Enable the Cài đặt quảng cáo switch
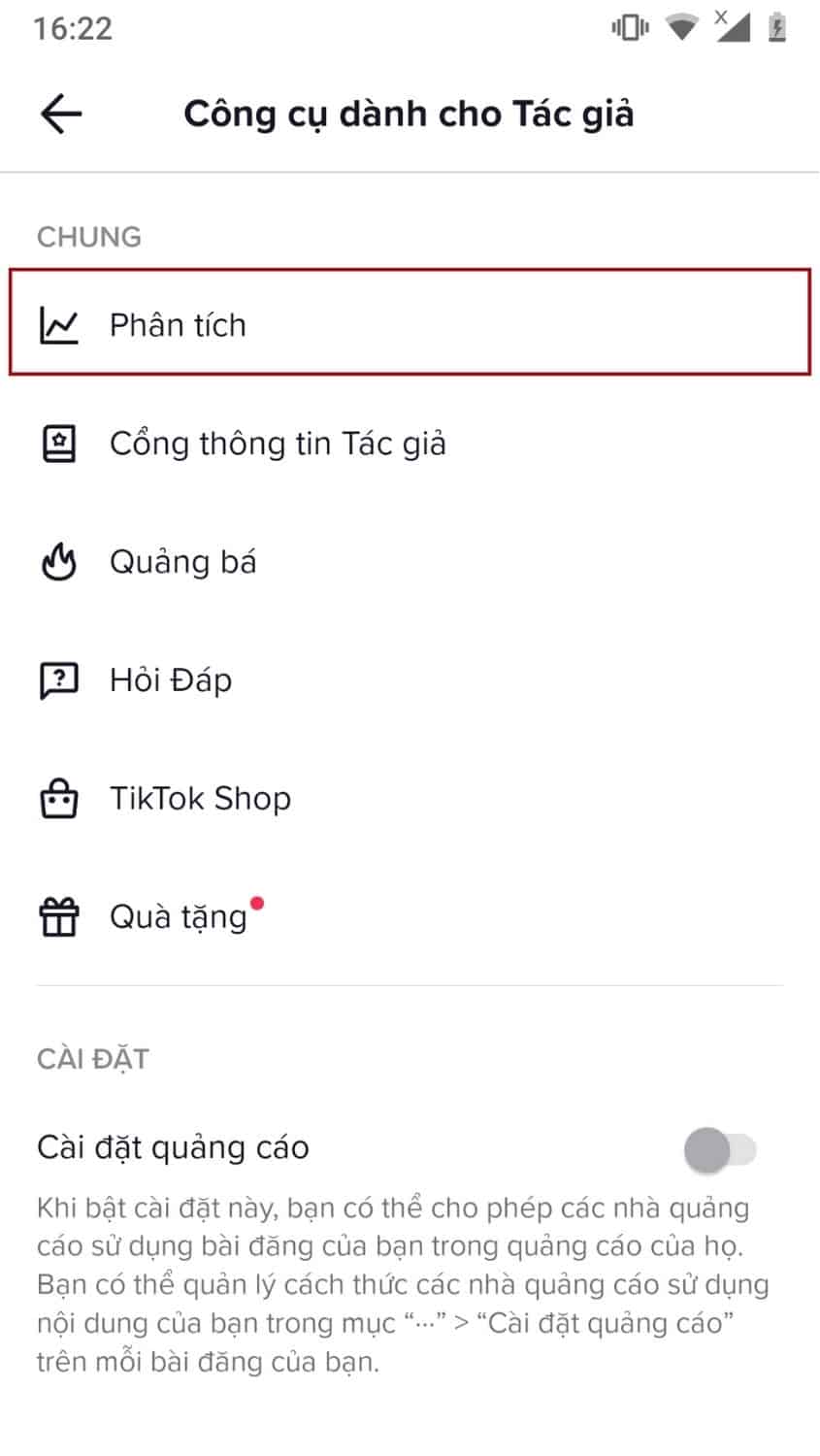 720,1150
